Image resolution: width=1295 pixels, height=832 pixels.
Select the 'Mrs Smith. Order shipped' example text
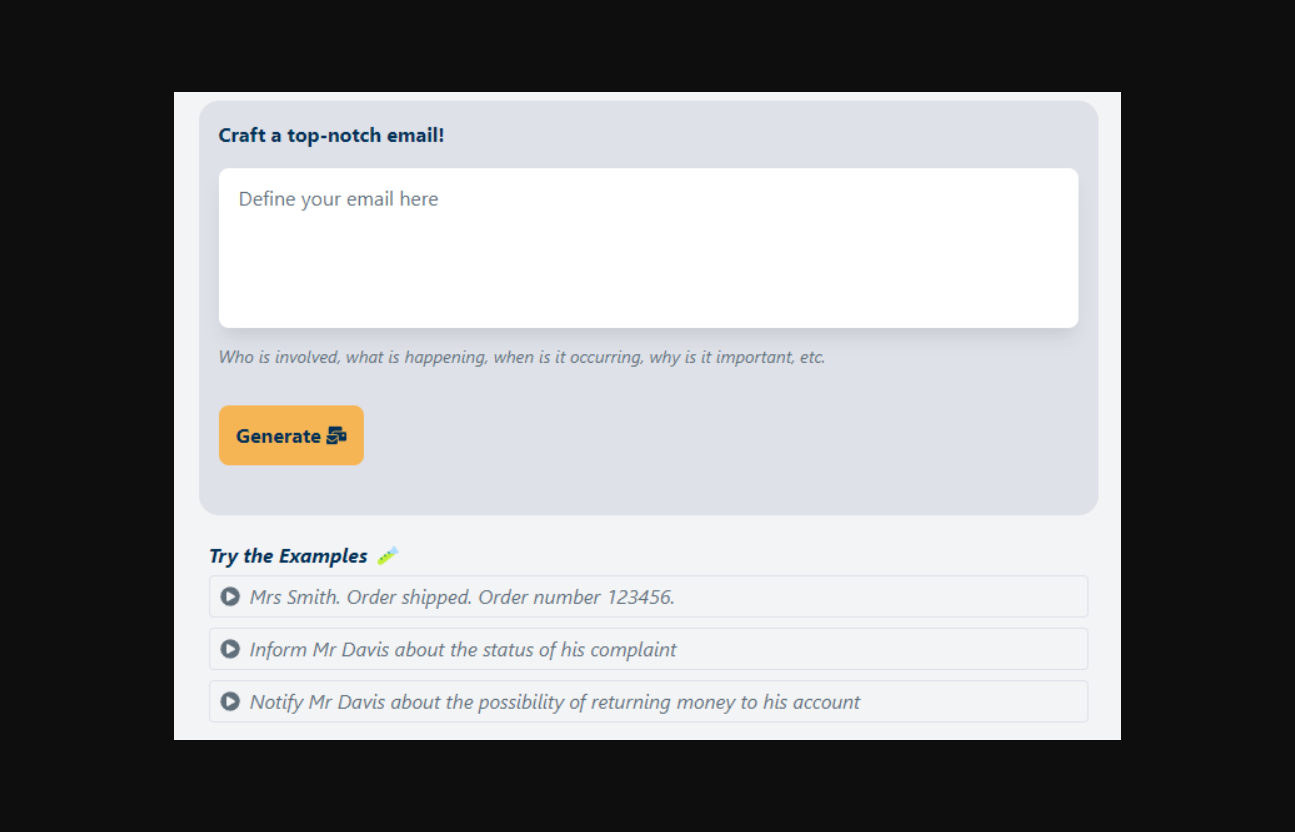360,597
